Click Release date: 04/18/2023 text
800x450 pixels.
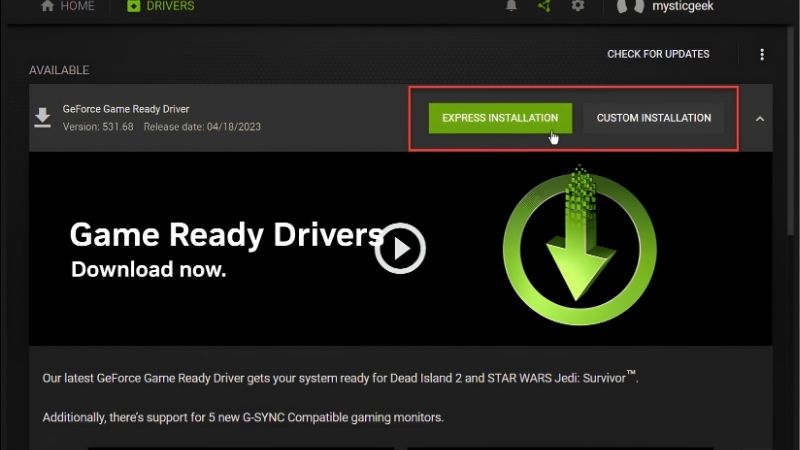[202, 127]
